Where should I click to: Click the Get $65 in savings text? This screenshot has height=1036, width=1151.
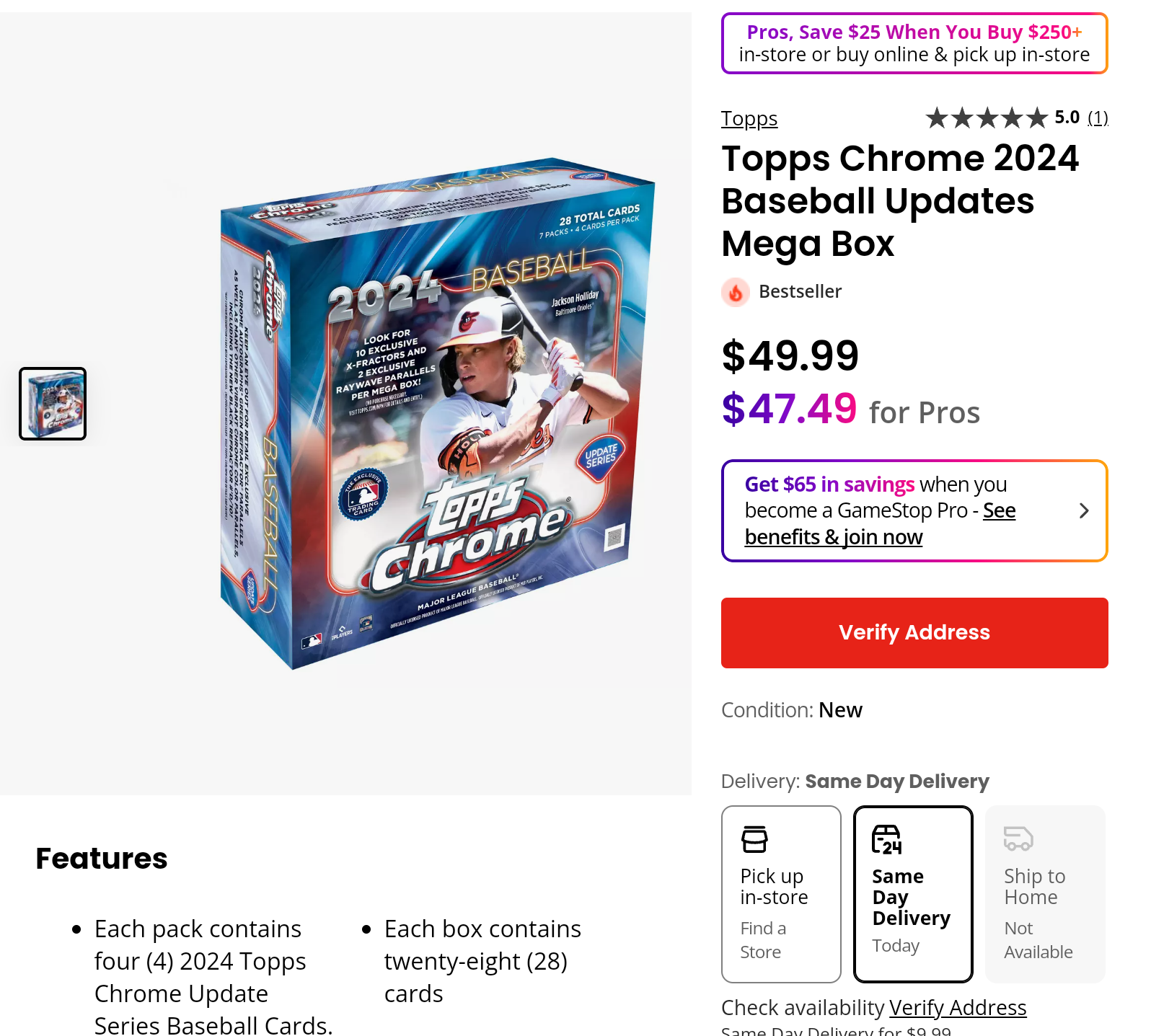point(829,484)
